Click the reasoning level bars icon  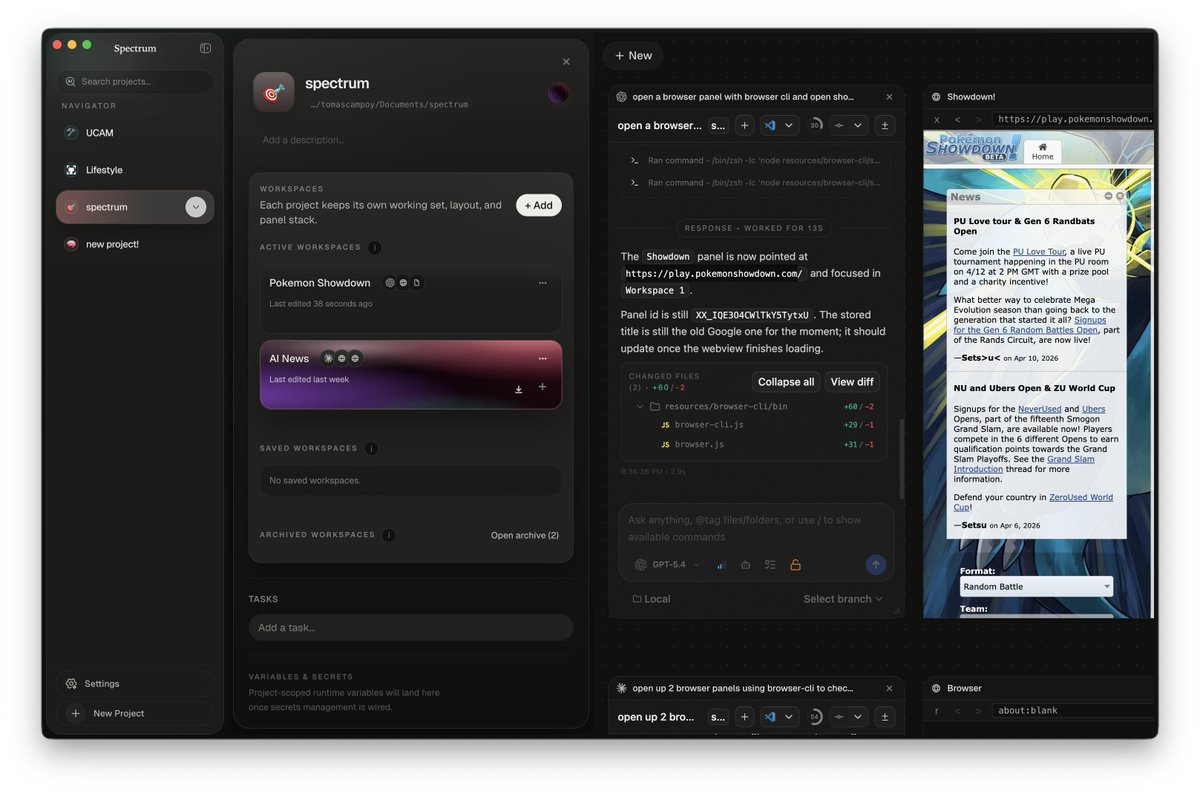tap(721, 565)
